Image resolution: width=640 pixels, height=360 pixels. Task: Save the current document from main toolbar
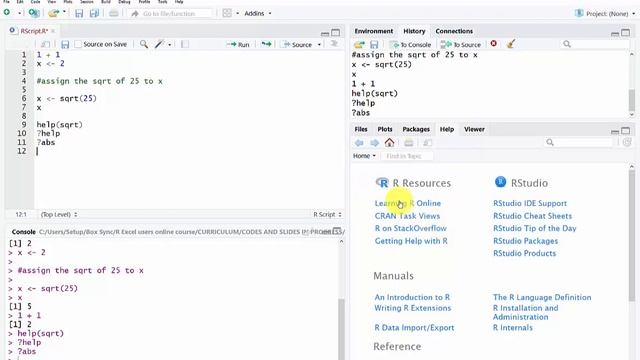tap(79, 13)
